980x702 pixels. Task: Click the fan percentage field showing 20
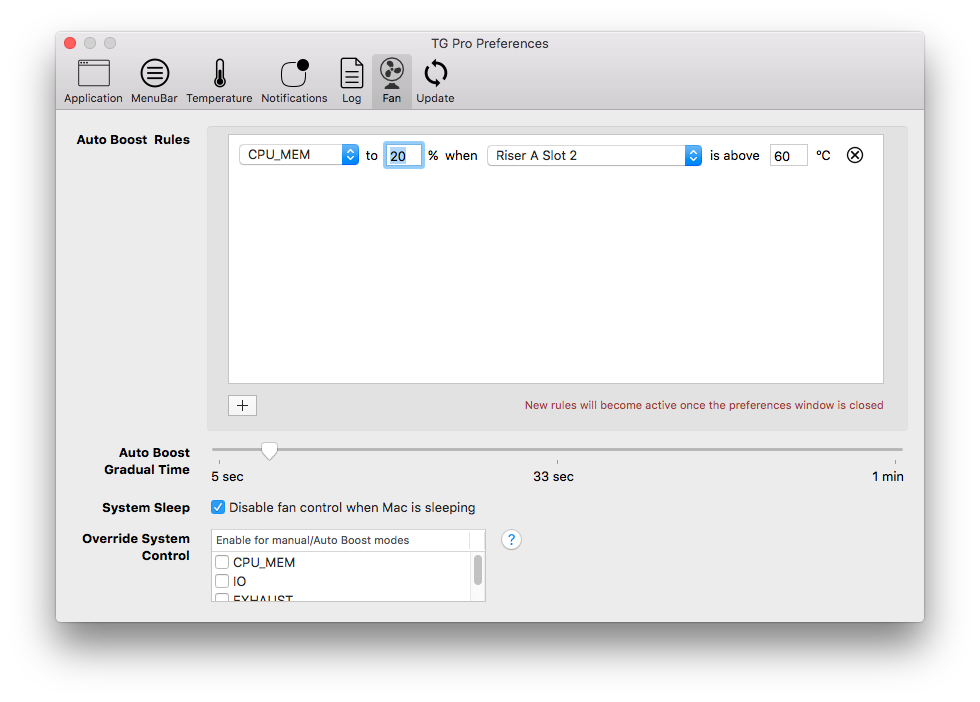click(403, 155)
